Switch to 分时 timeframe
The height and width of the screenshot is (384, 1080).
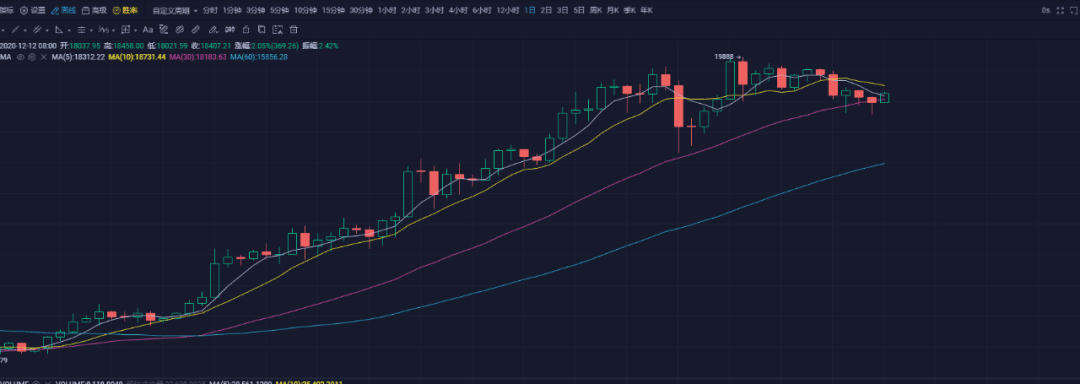[x=210, y=10]
